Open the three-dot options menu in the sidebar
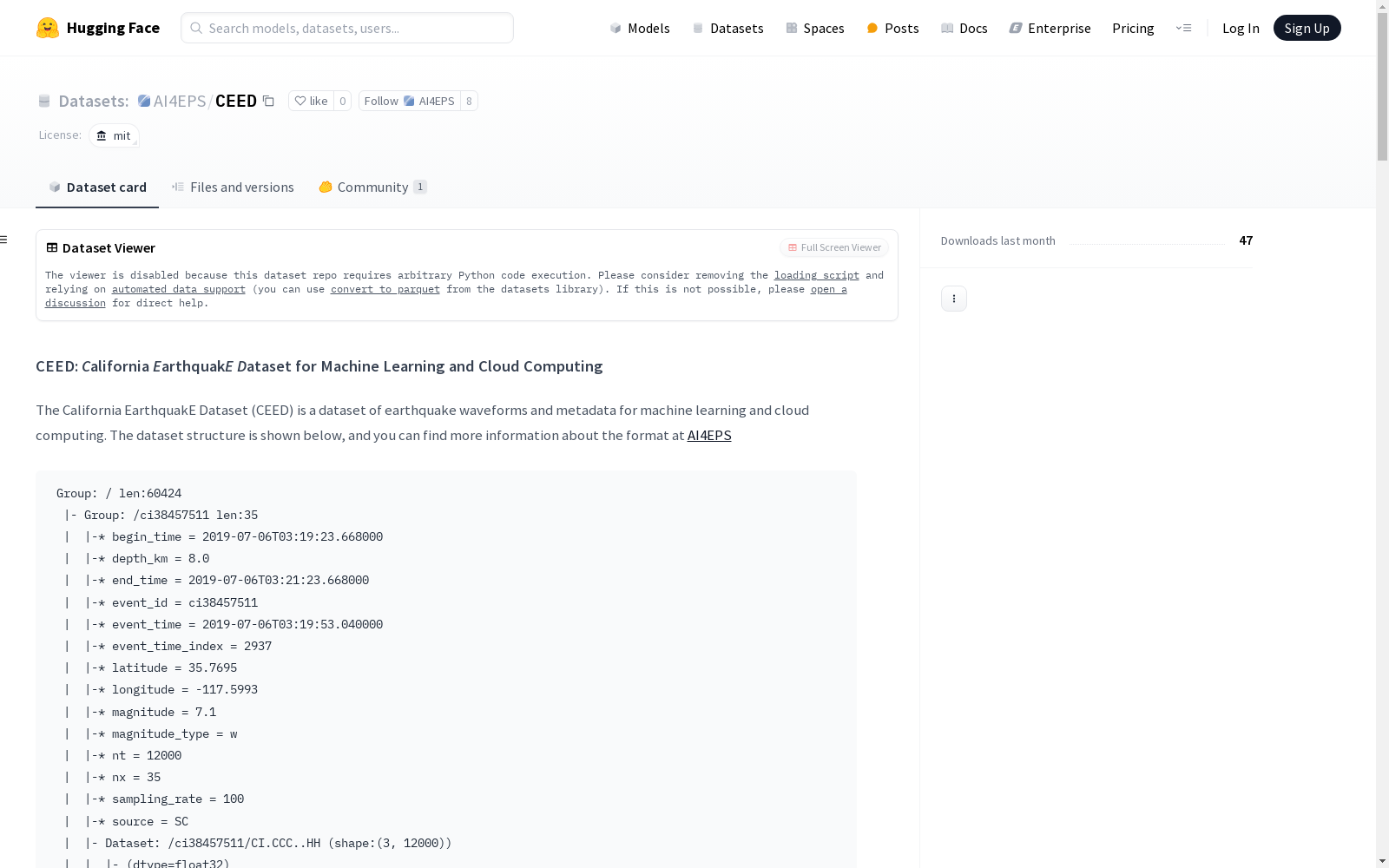Screen dimensions: 1389x868 click(x=953, y=299)
